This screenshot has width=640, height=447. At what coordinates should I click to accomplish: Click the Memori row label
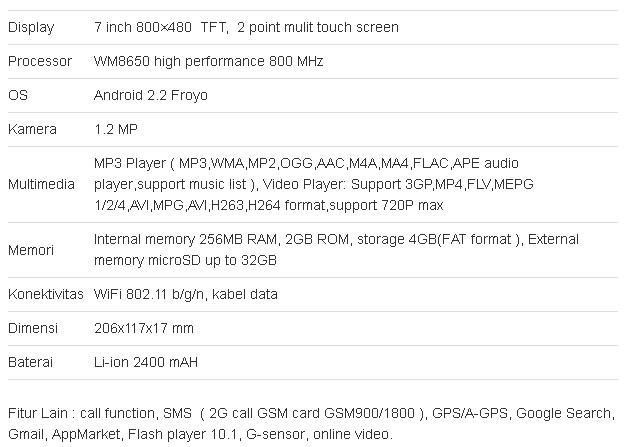click(31, 250)
